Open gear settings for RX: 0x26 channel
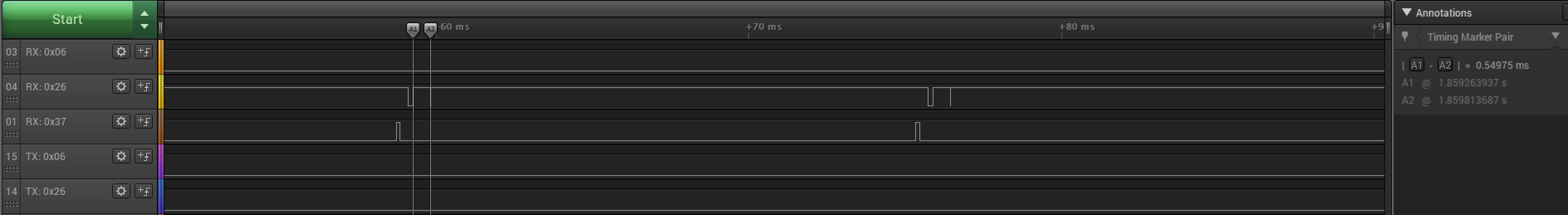The width and height of the screenshot is (1568, 215). (x=121, y=86)
